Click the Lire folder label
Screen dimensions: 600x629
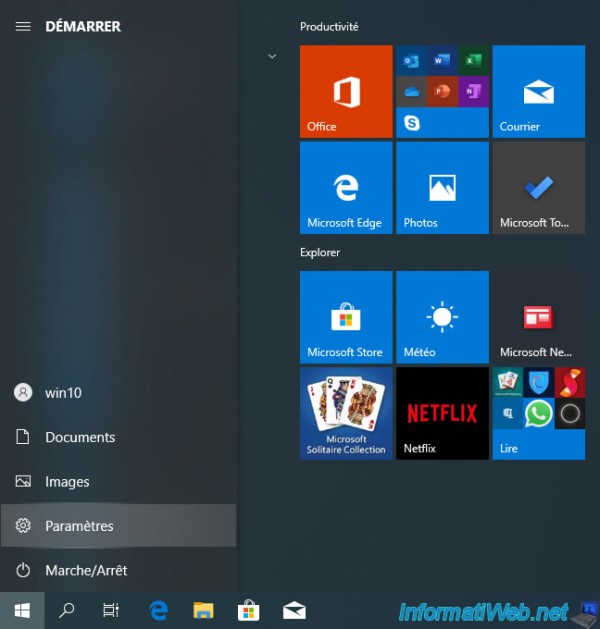[509, 448]
